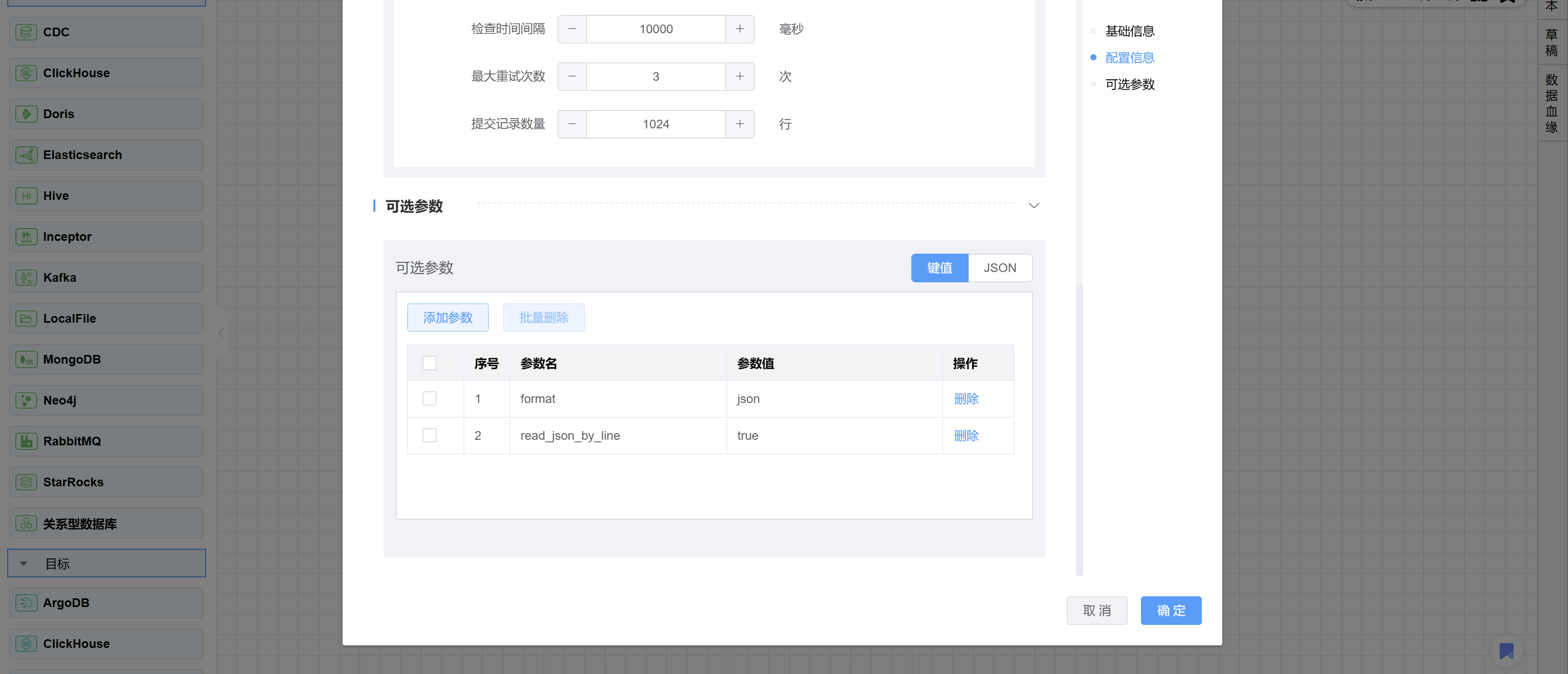The image size is (1568, 674).
Task: Tick the checkbox for format row
Action: pos(429,399)
